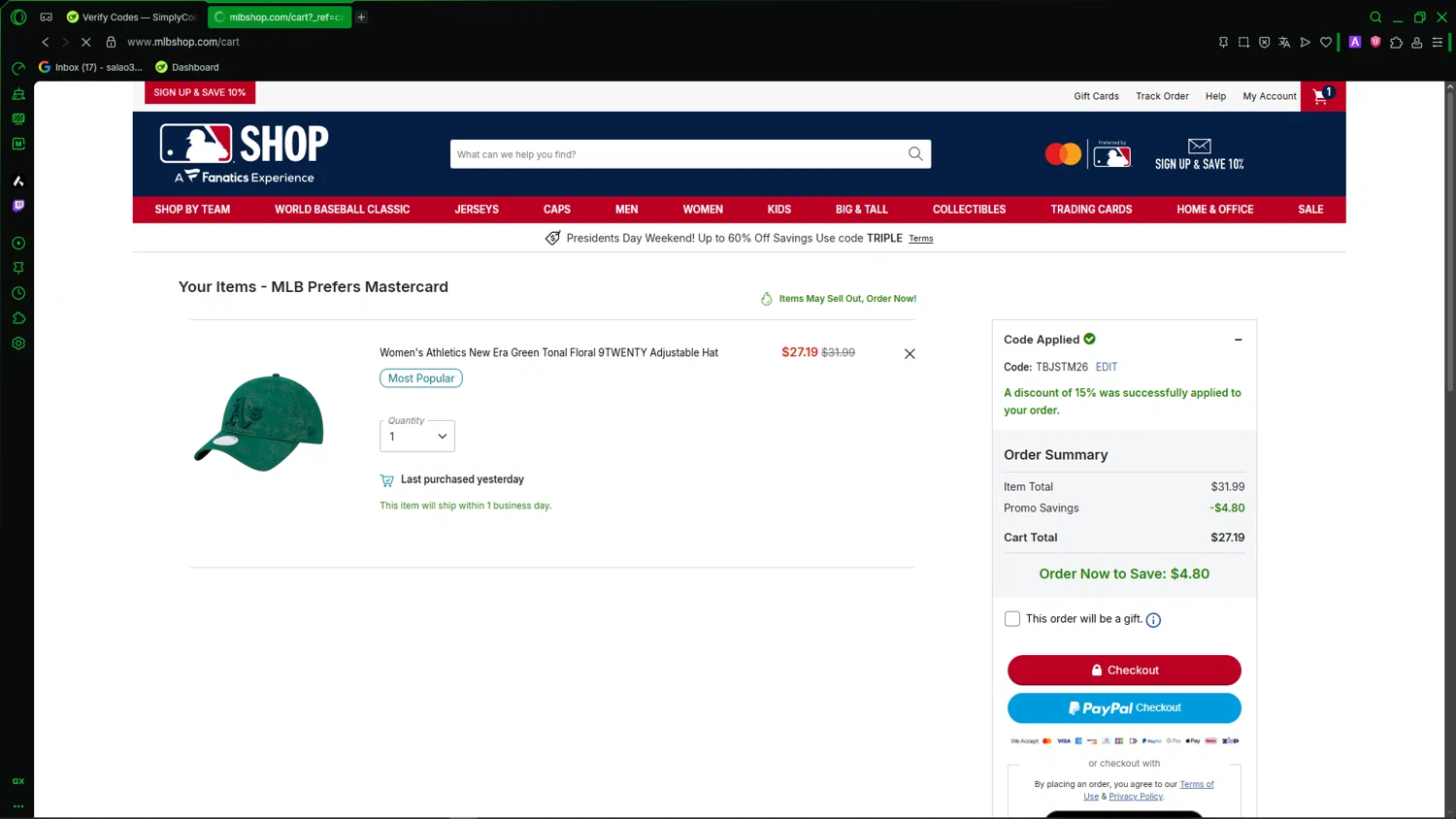1456x819 pixels.
Task: Open the Privacy Policy link
Action: coord(1136,797)
